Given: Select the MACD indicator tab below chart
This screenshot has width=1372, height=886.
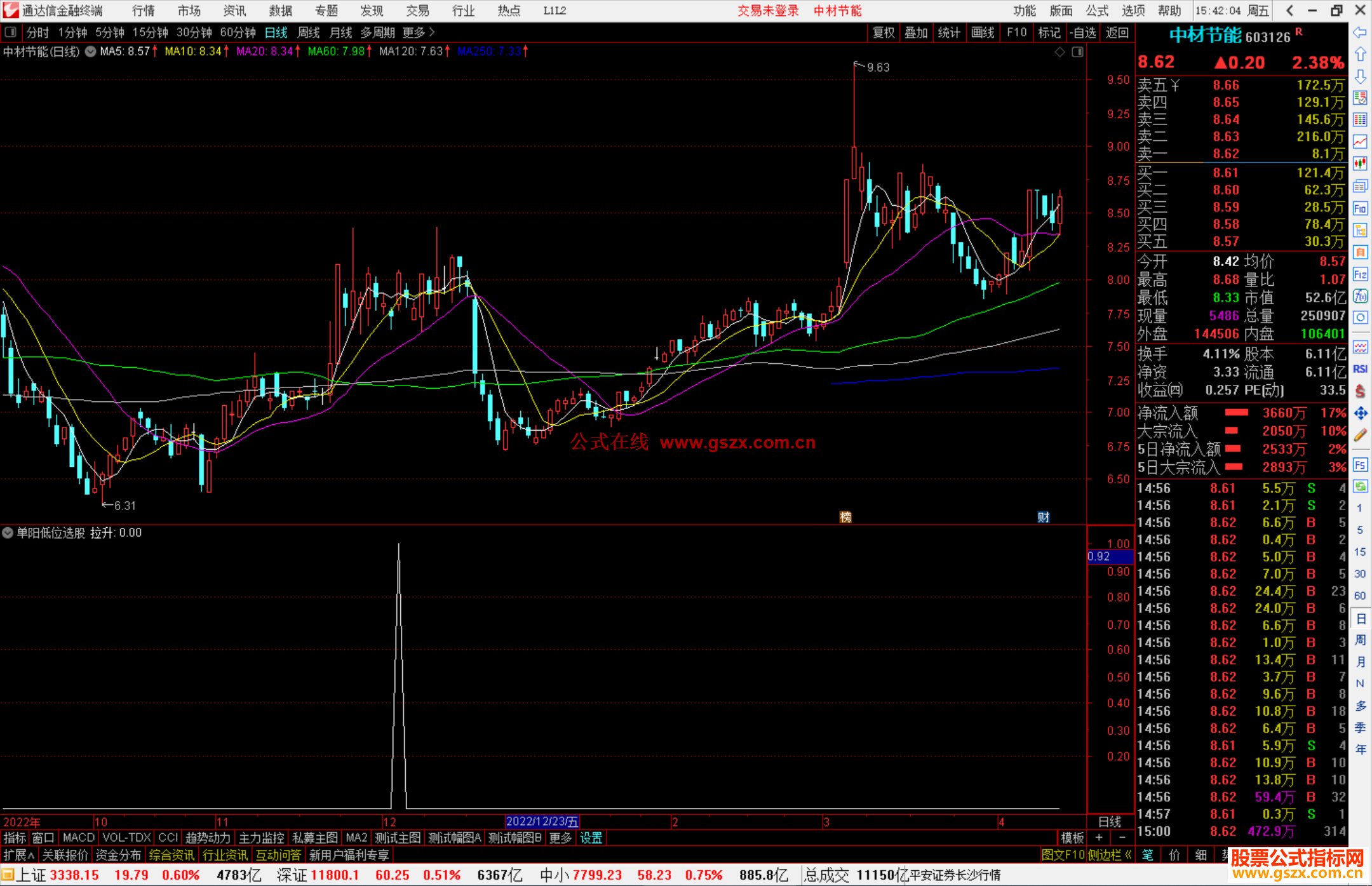Looking at the screenshot, I should point(78,838).
